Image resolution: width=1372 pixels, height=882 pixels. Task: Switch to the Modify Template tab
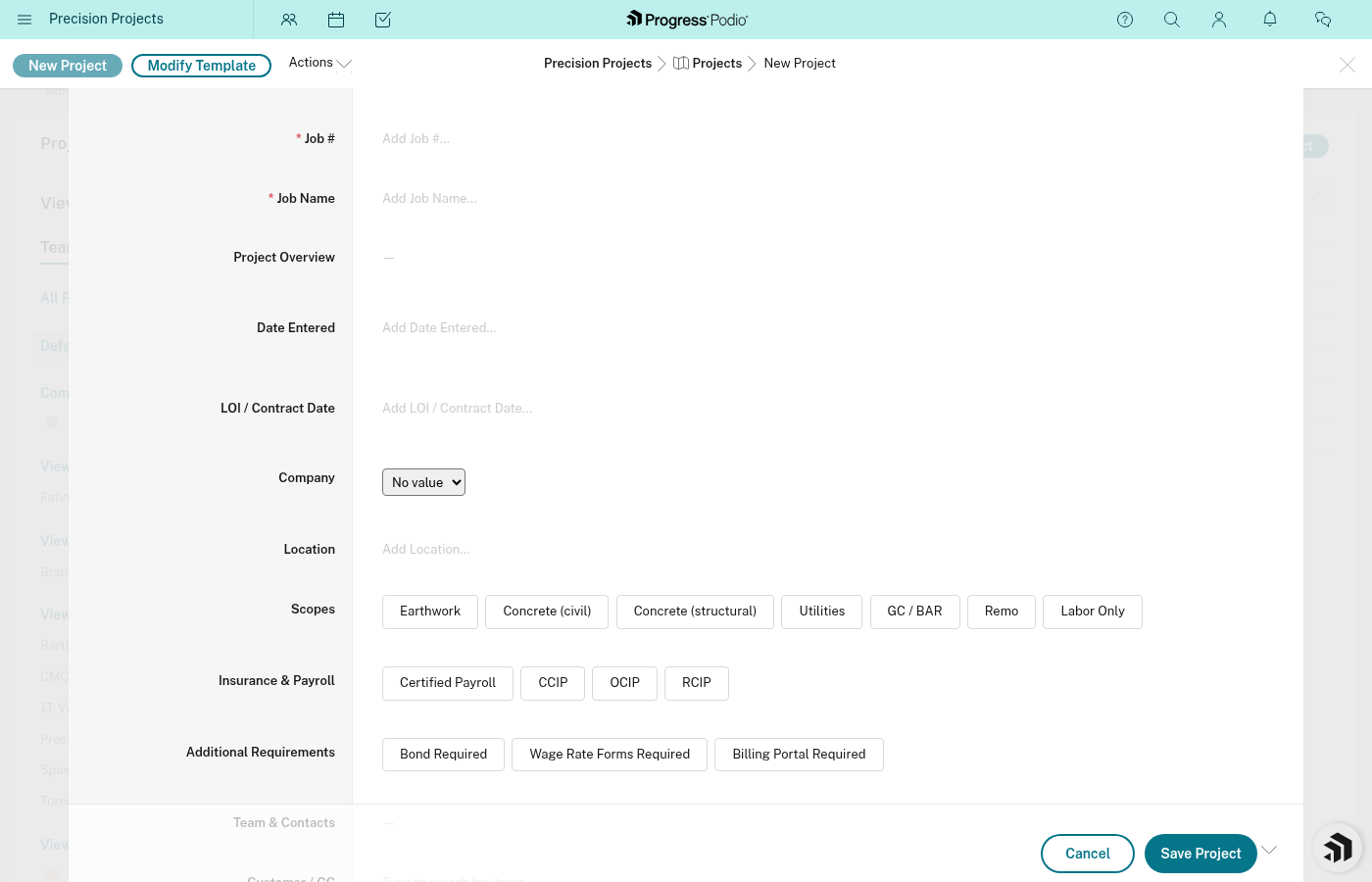click(201, 66)
